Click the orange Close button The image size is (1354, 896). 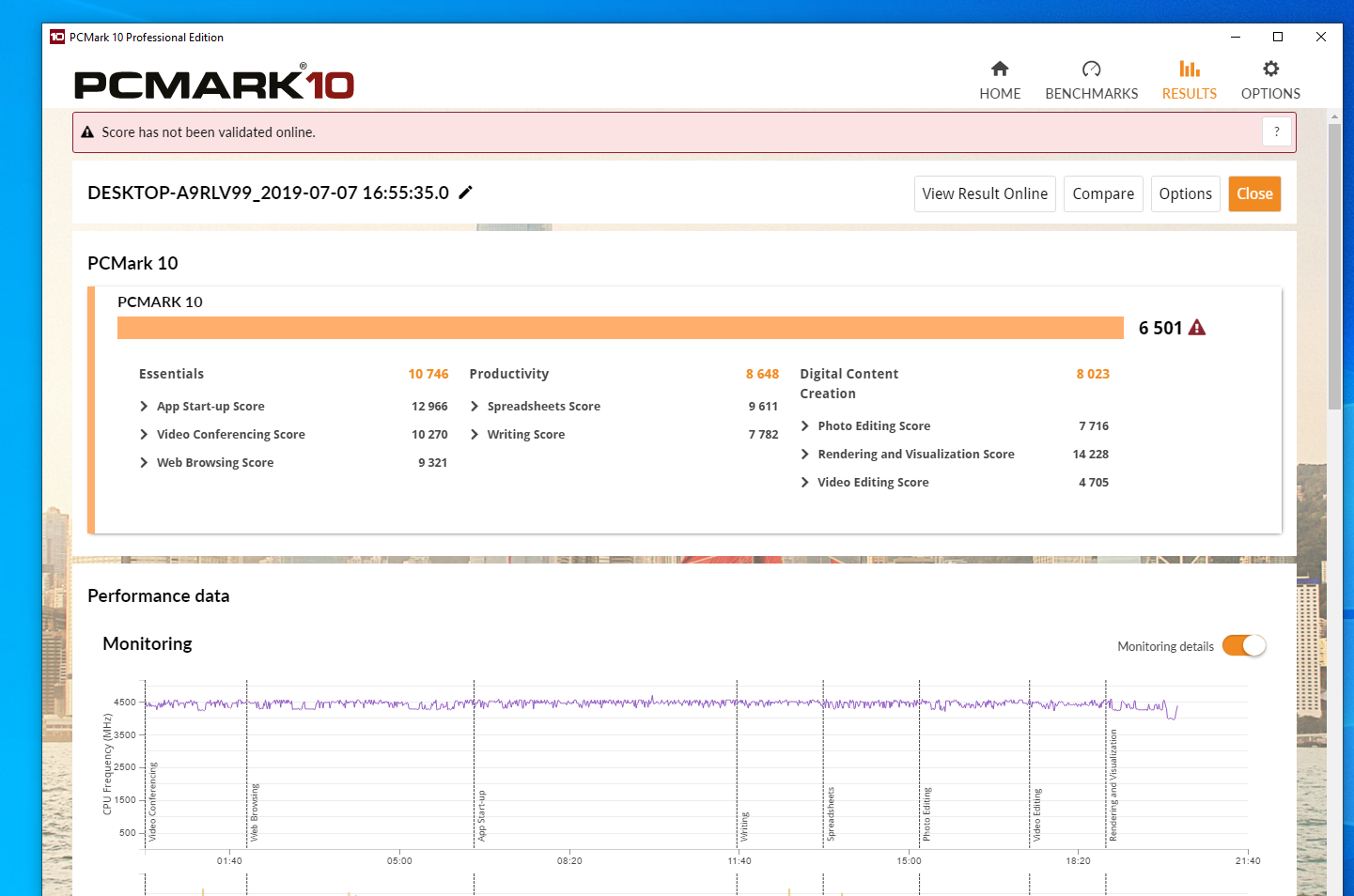pyautogui.click(x=1254, y=193)
